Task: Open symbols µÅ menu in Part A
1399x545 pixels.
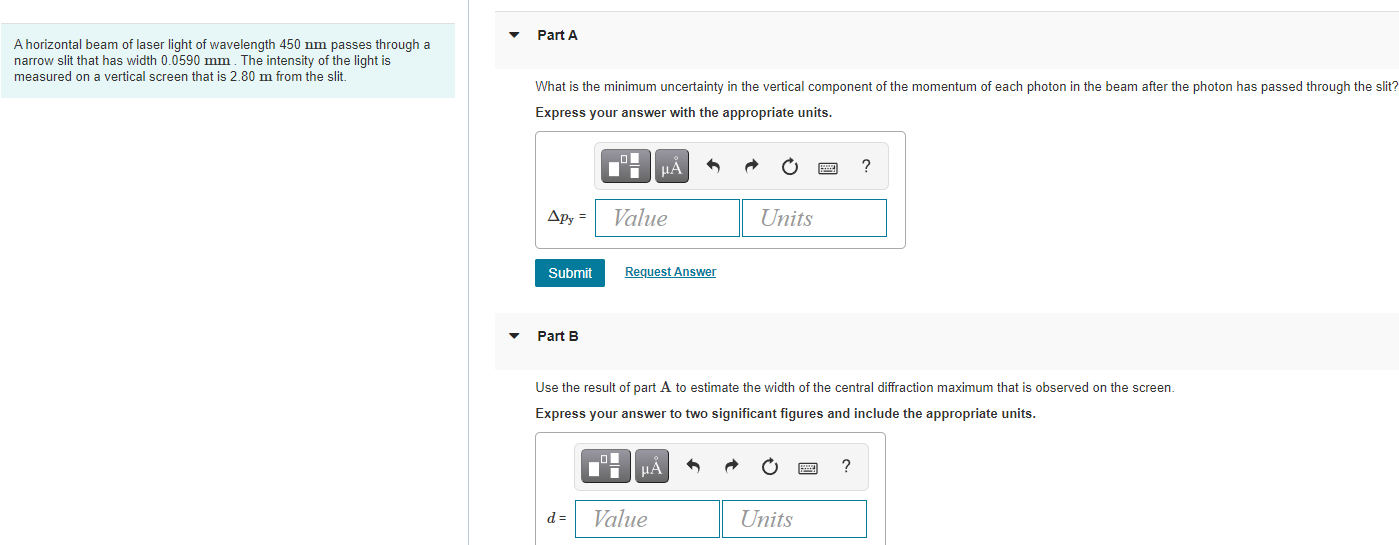Action: coord(671,167)
